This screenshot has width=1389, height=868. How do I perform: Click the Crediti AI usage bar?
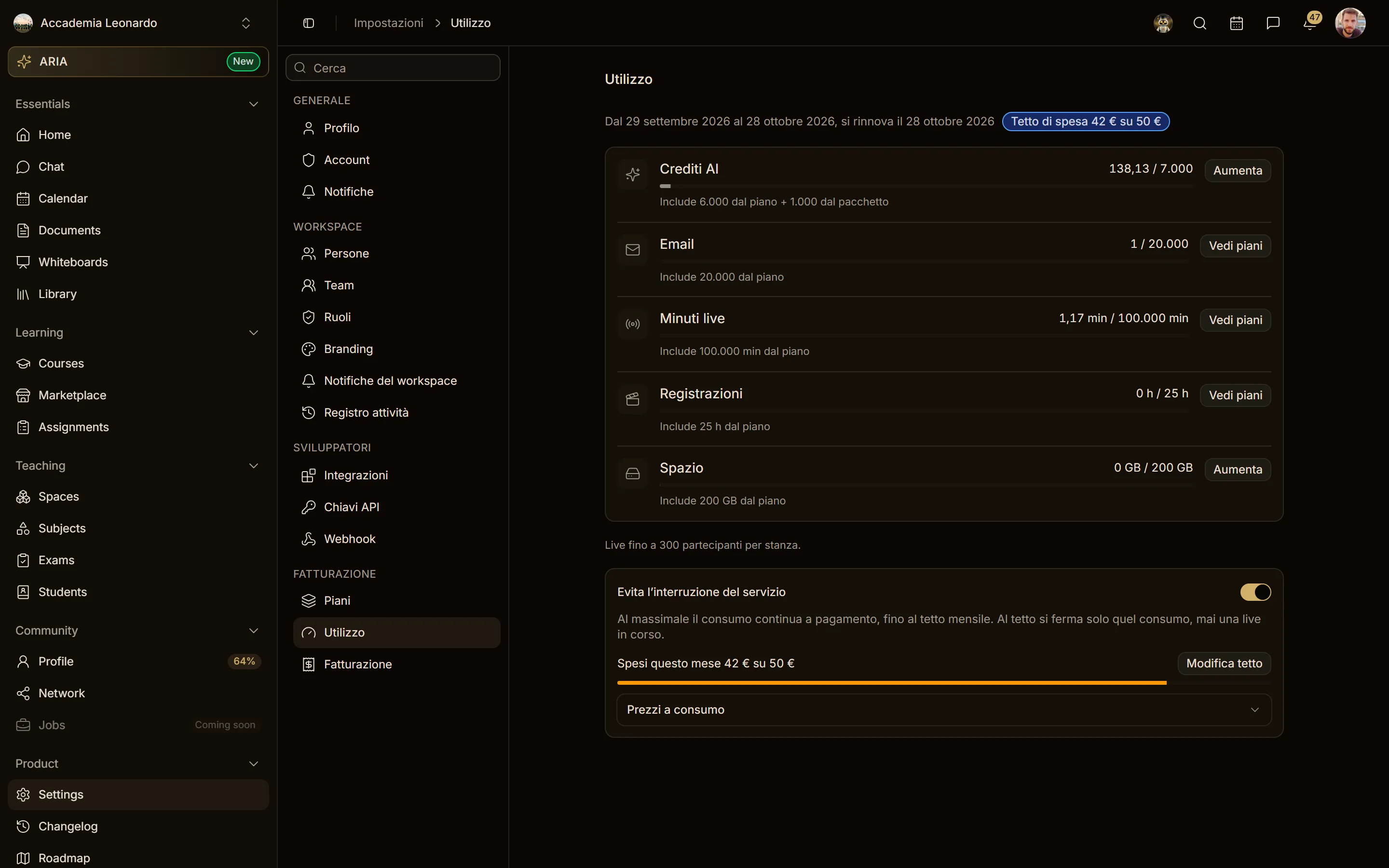(926, 186)
